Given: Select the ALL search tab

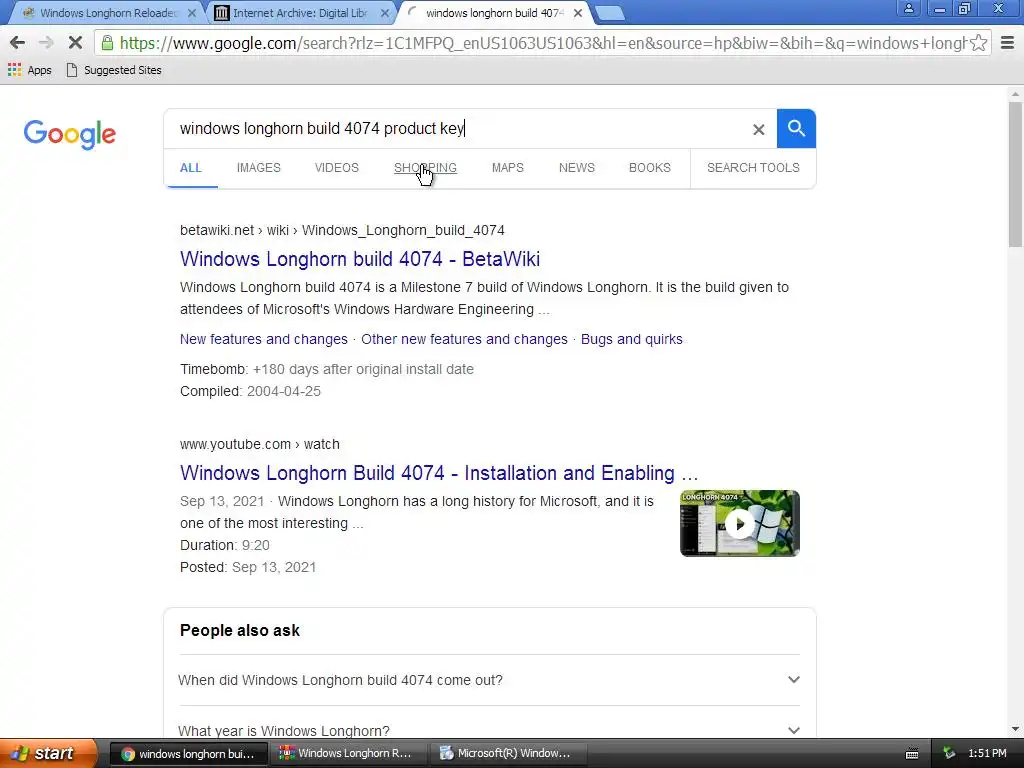Looking at the screenshot, I should (x=191, y=168).
